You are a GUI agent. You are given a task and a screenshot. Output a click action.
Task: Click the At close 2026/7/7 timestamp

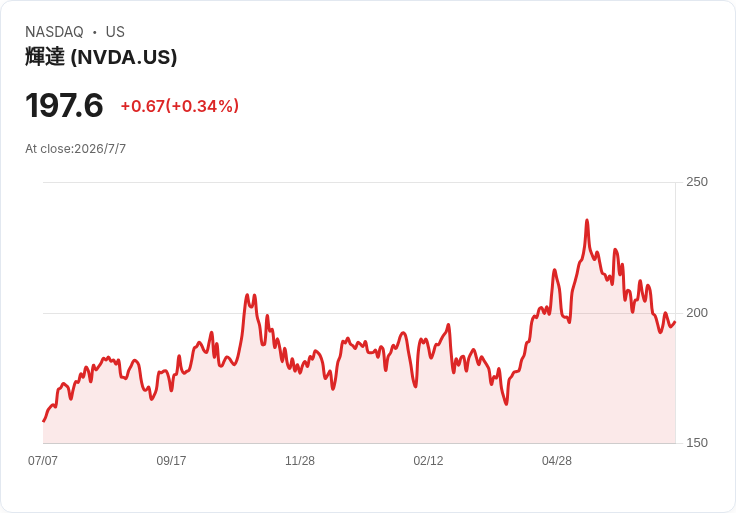pyautogui.click(x=76, y=149)
